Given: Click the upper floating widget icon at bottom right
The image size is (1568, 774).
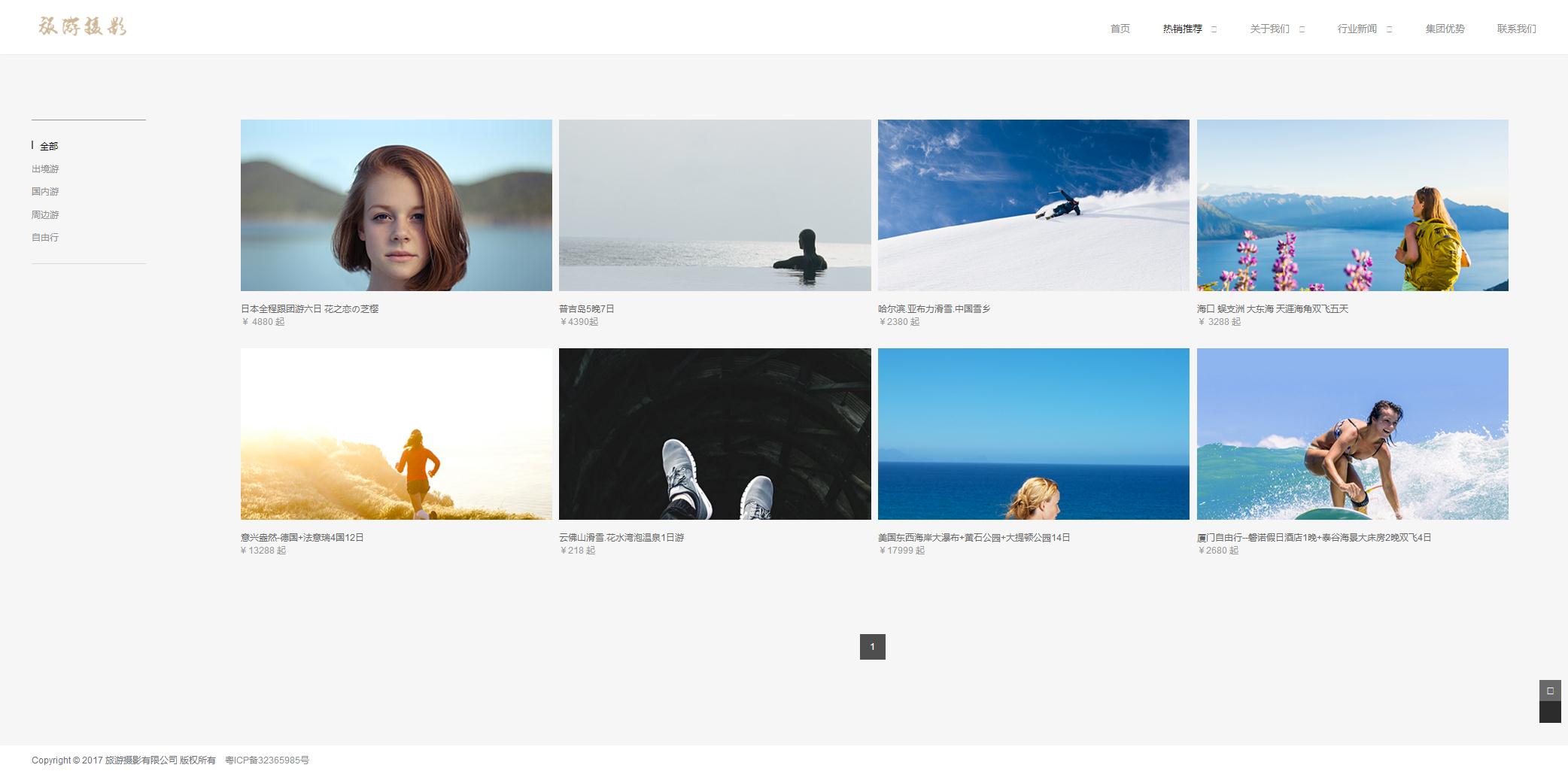Looking at the screenshot, I should click(x=1549, y=691).
